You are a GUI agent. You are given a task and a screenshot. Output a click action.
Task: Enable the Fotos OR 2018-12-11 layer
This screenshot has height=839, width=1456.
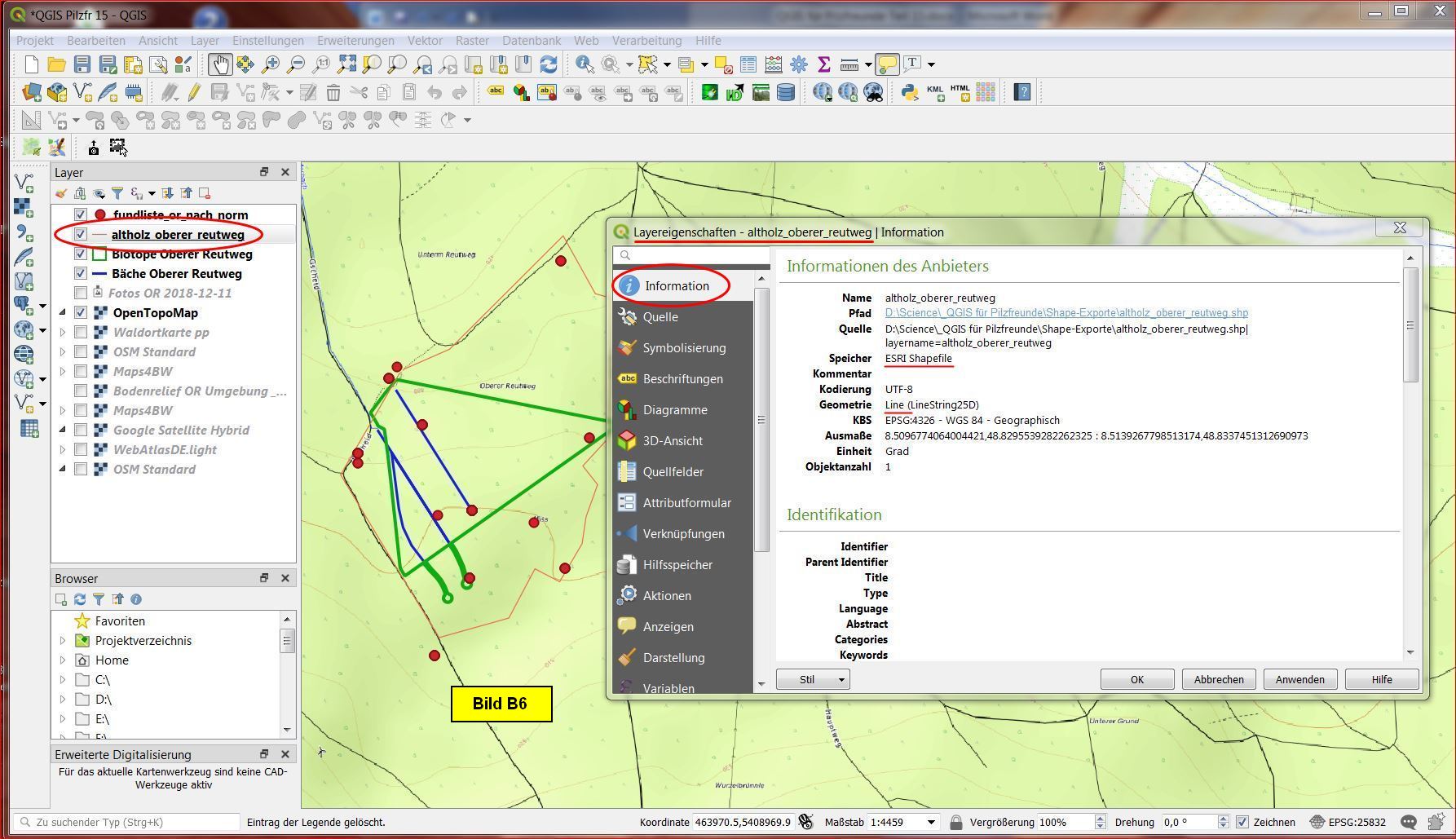coord(81,294)
